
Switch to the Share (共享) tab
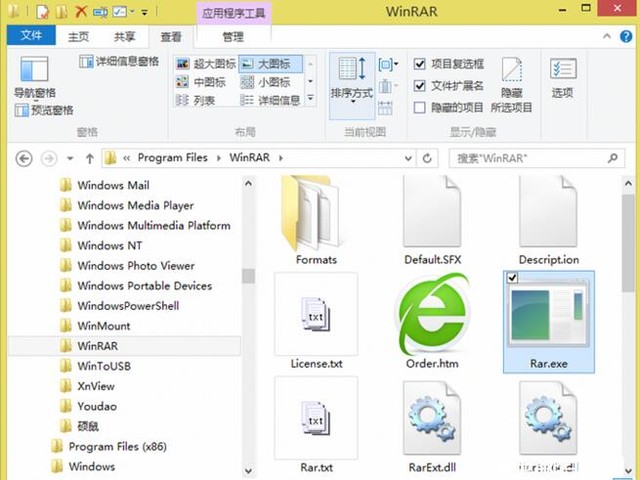pyautogui.click(x=124, y=37)
